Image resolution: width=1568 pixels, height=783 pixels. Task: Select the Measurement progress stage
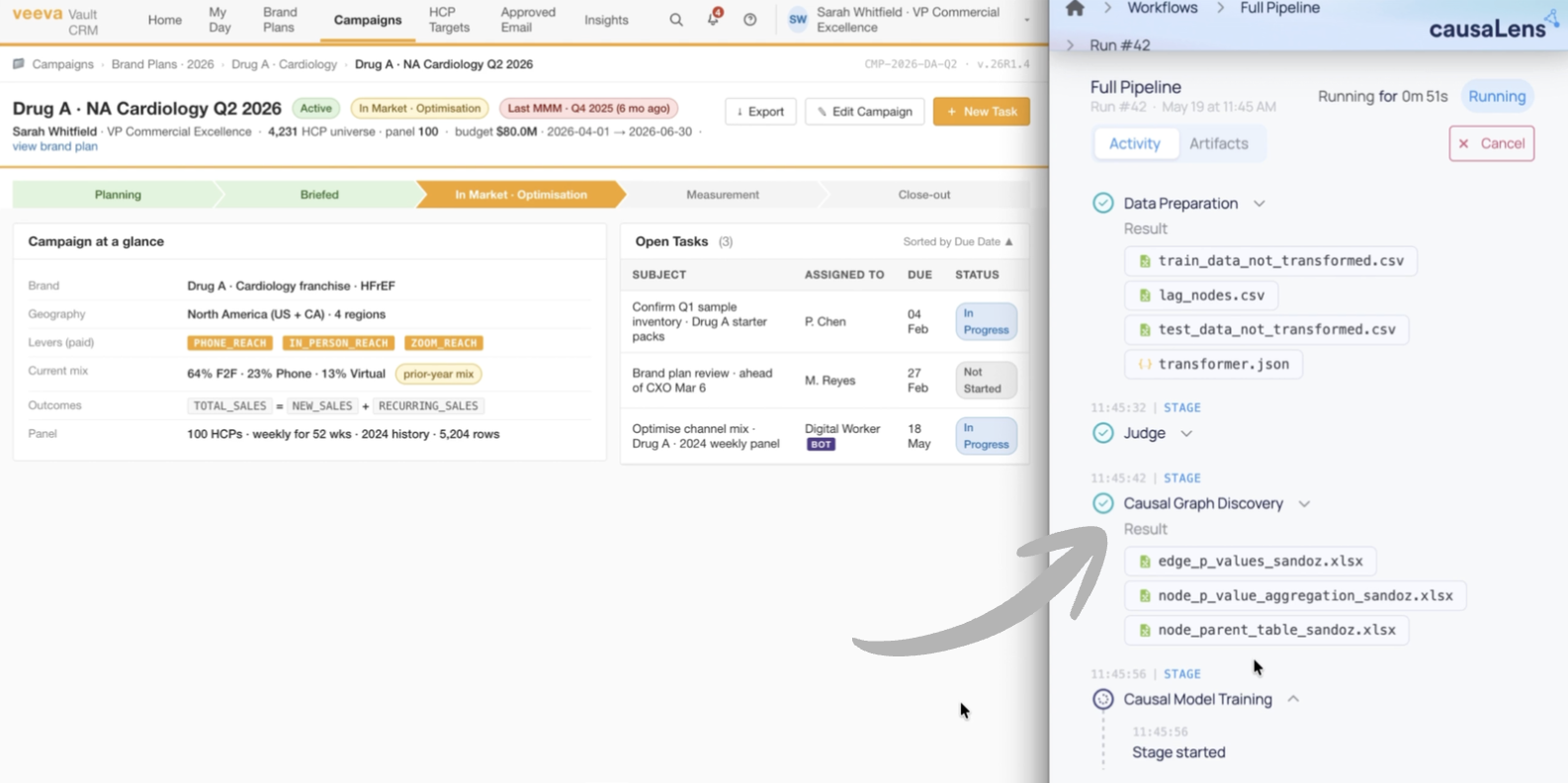tap(723, 195)
